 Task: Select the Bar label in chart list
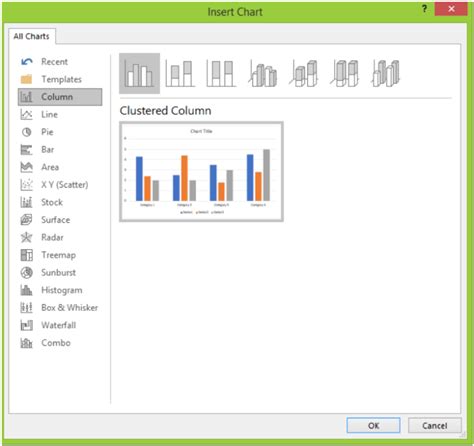click(48, 150)
